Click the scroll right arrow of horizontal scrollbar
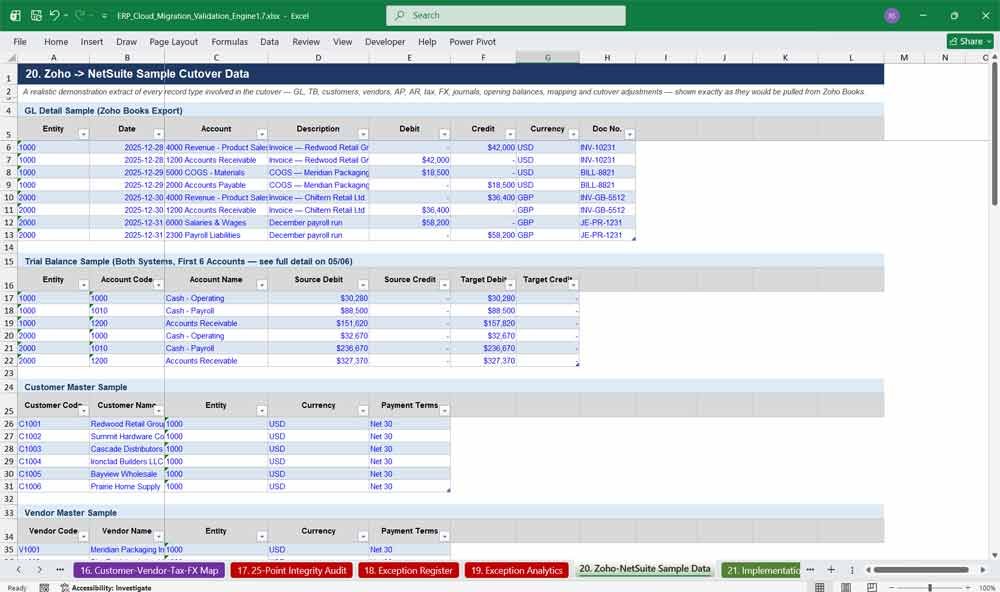1000x592 pixels. pyautogui.click(x=983, y=570)
